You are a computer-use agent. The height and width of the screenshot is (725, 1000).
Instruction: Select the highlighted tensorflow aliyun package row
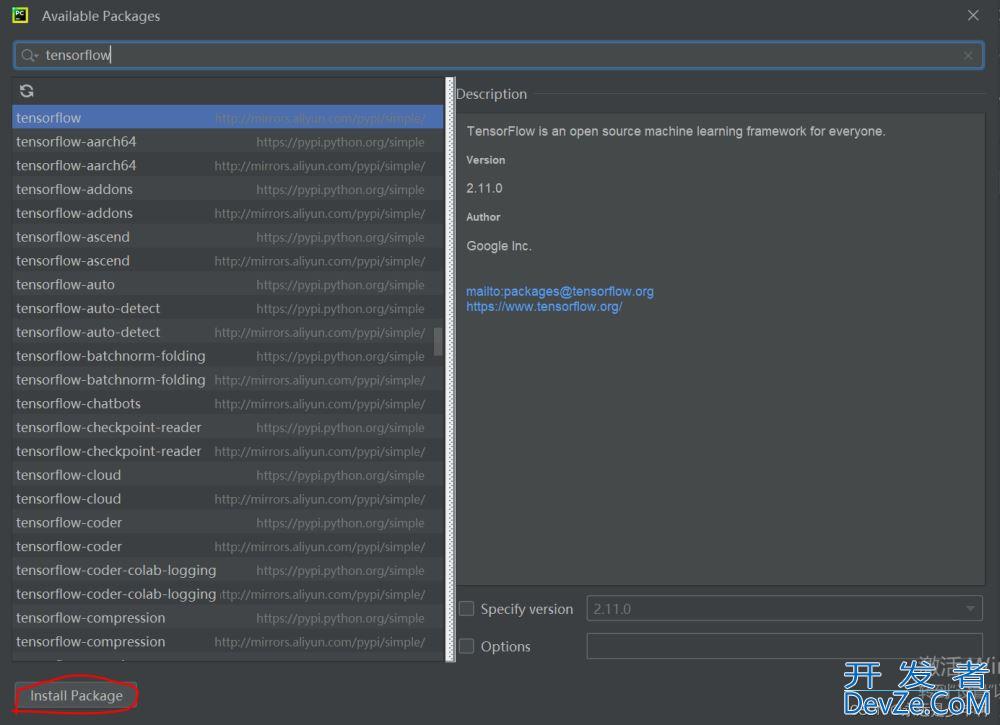[x=228, y=118]
